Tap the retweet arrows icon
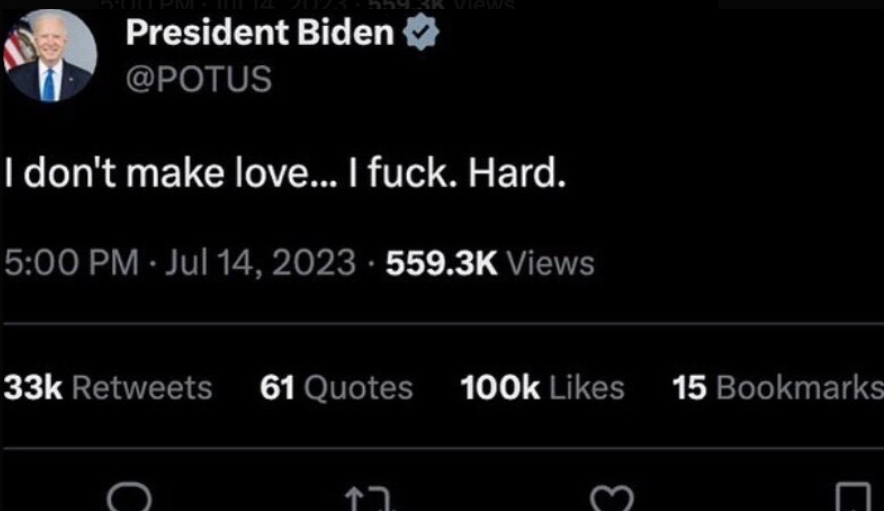884x511 pixels. tap(368, 499)
